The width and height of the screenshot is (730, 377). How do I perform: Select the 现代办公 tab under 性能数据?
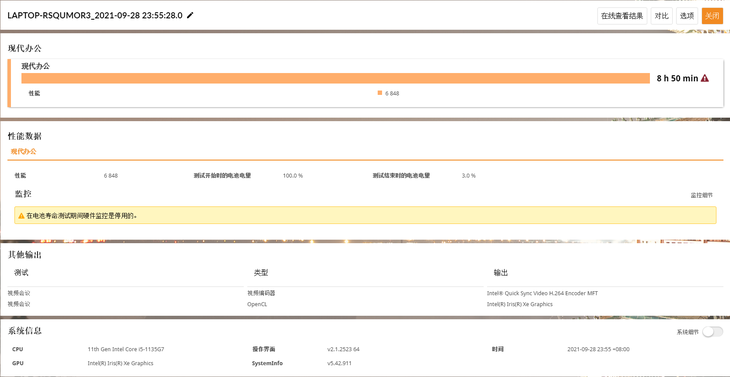[x=24, y=151]
